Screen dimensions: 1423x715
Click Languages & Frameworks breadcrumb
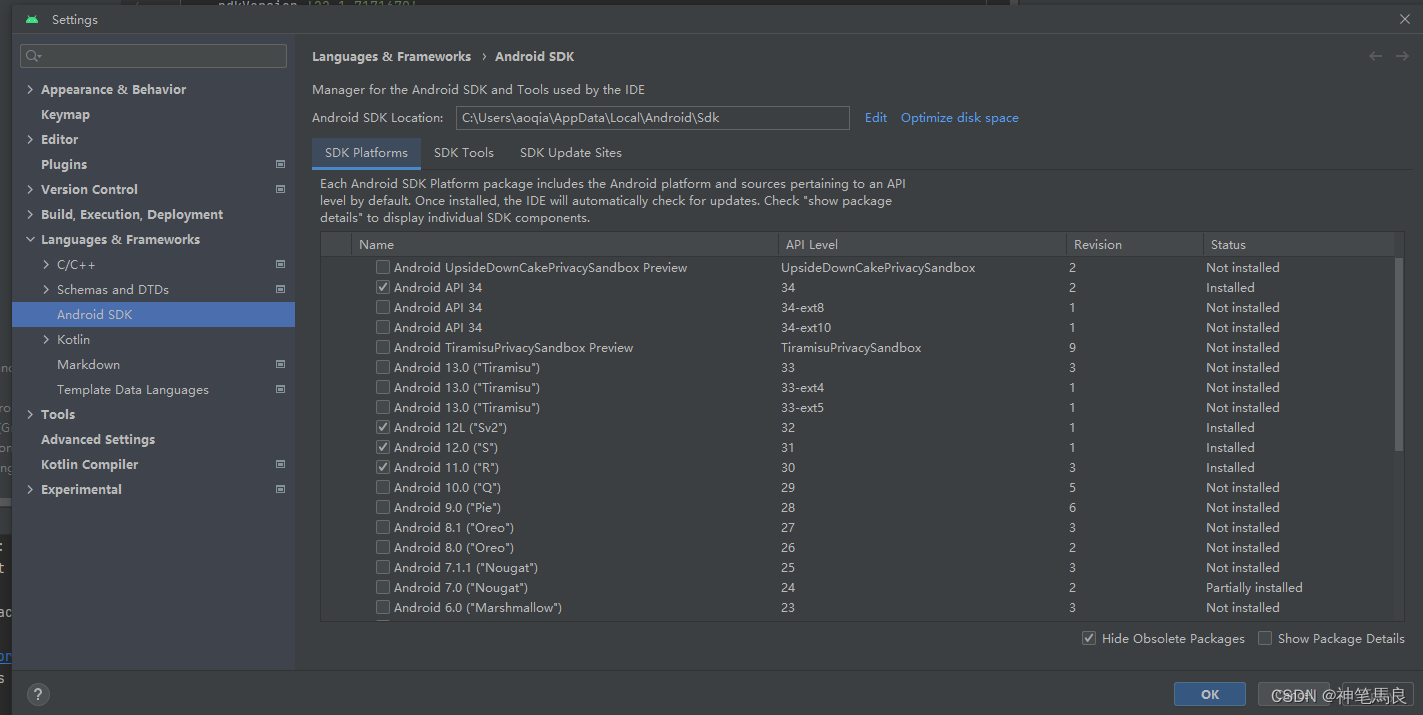391,56
